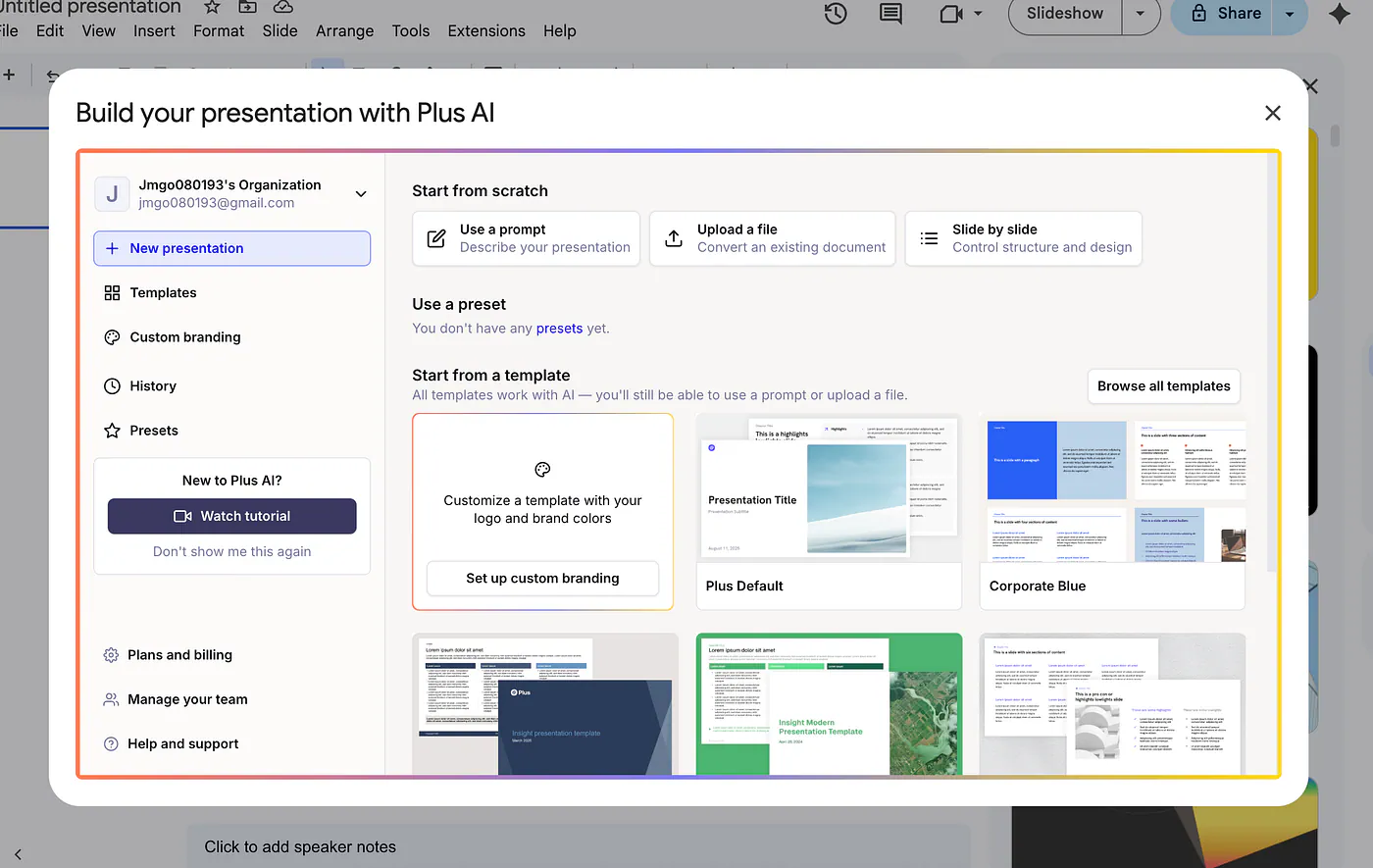This screenshot has width=1373, height=868.
Task: Open the Arrange menu
Action: (344, 30)
